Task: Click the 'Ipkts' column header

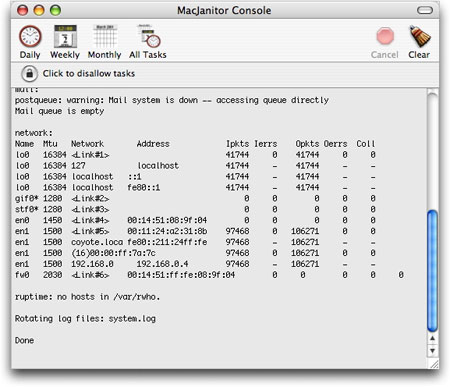Action: [238, 144]
